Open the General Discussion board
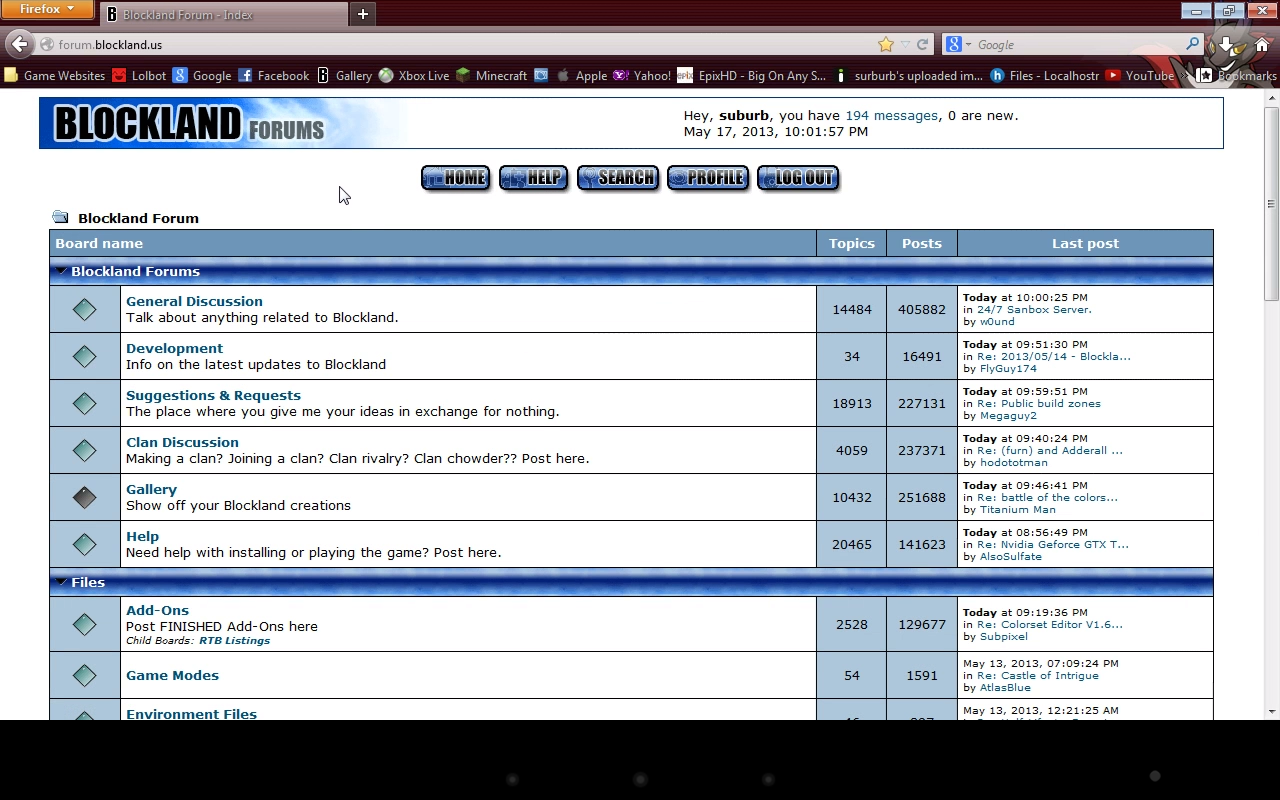Image resolution: width=1280 pixels, height=800 pixels. 194,301
